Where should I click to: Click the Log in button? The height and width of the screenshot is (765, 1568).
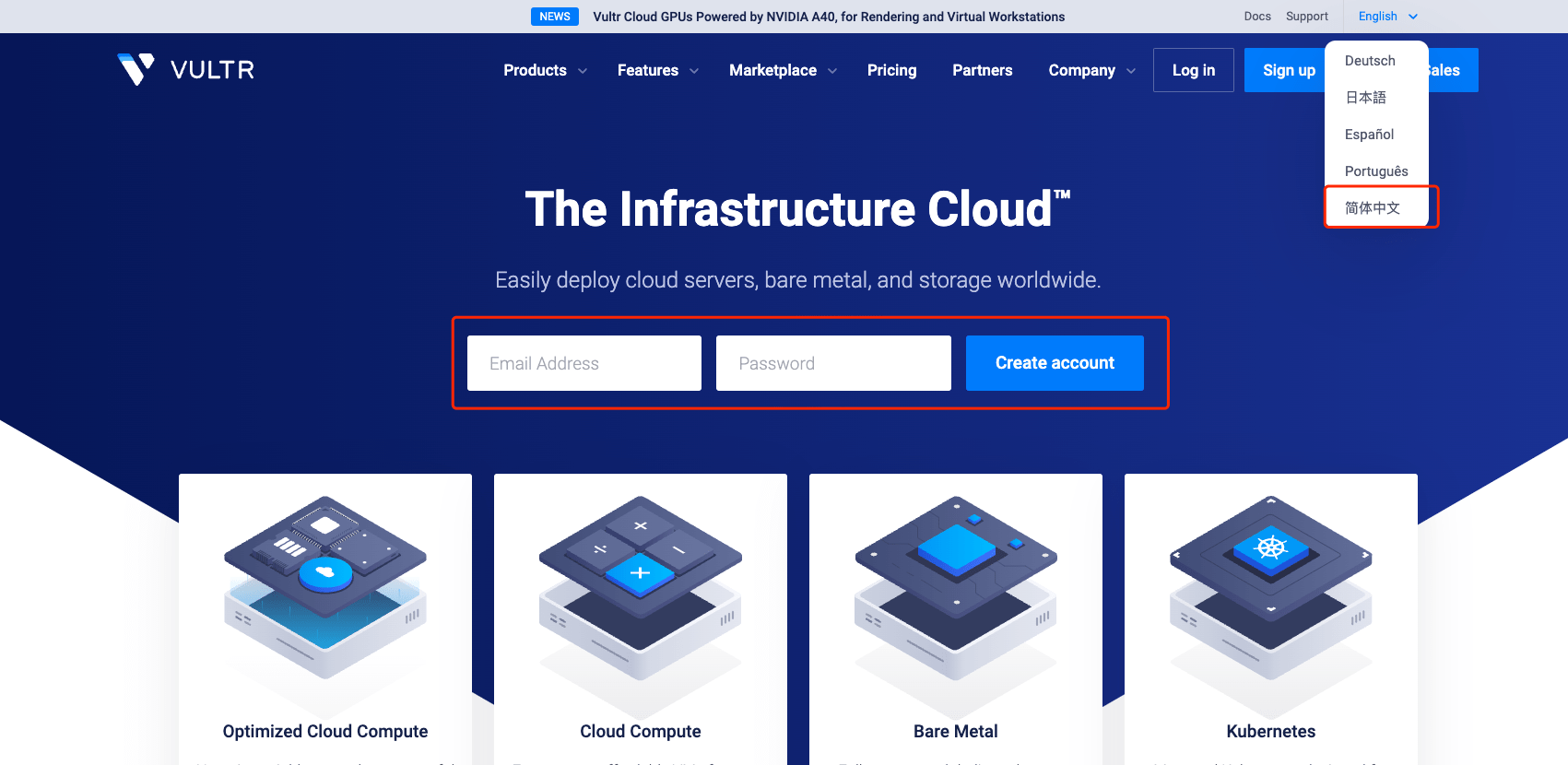tap(1194, 70)
